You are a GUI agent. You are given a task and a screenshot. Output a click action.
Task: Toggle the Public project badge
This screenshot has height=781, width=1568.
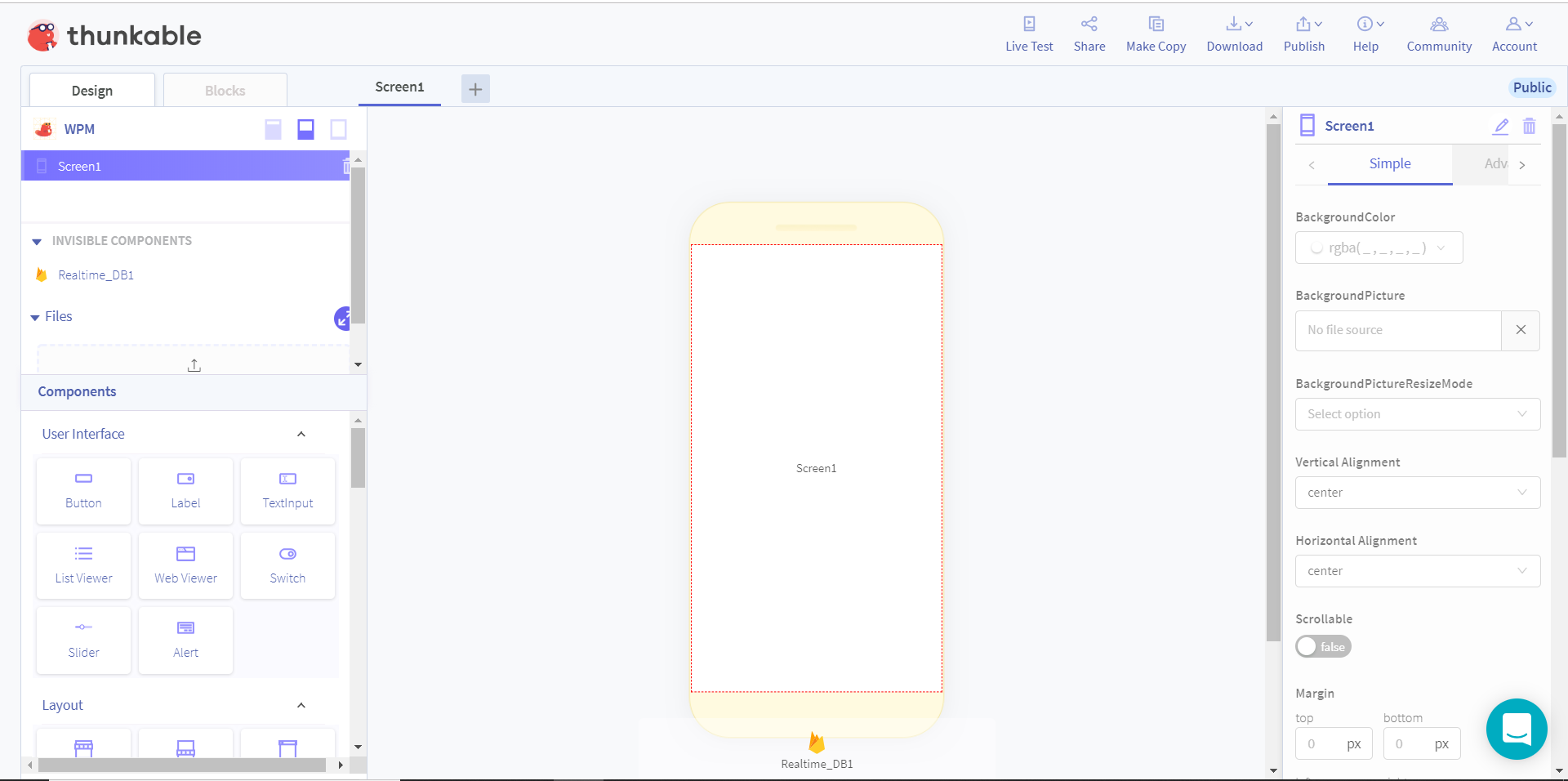[1531, 87]
